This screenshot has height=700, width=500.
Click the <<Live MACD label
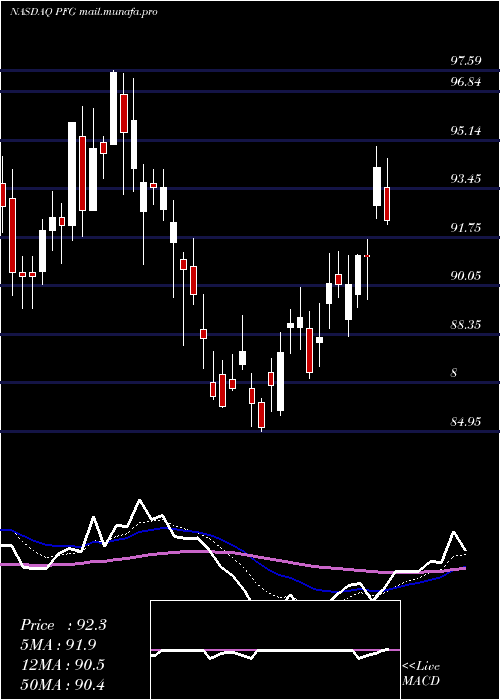click(x=421, y=674)
